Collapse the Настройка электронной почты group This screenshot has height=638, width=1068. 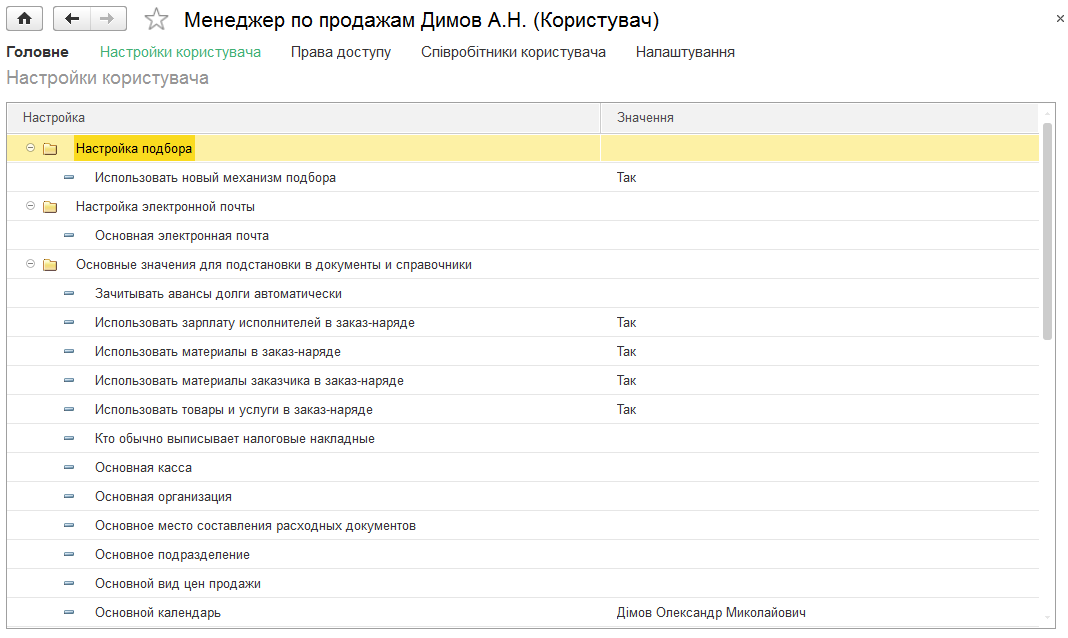coord(30,206)
